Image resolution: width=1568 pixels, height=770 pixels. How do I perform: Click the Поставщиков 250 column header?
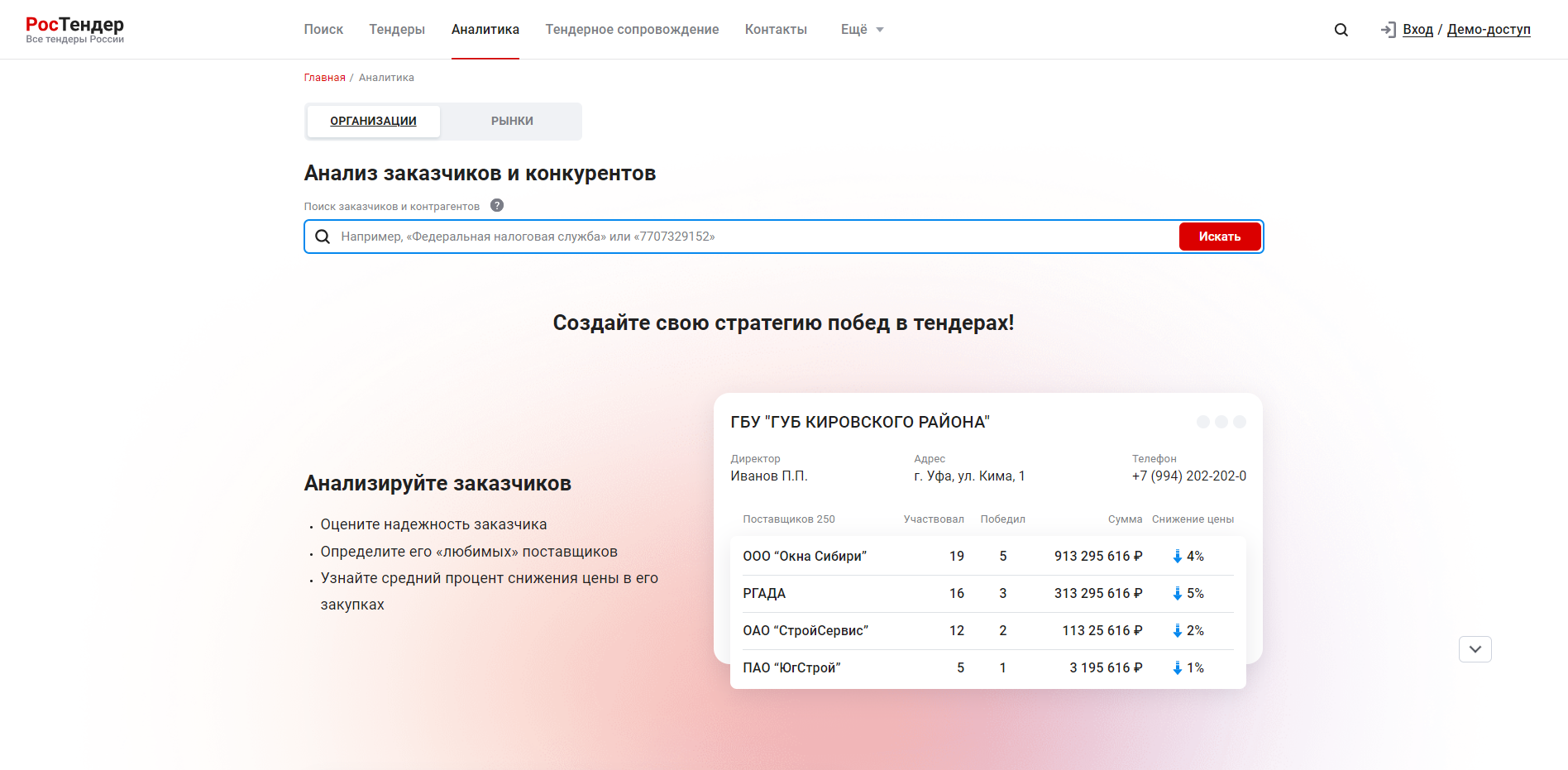(789, 519)
